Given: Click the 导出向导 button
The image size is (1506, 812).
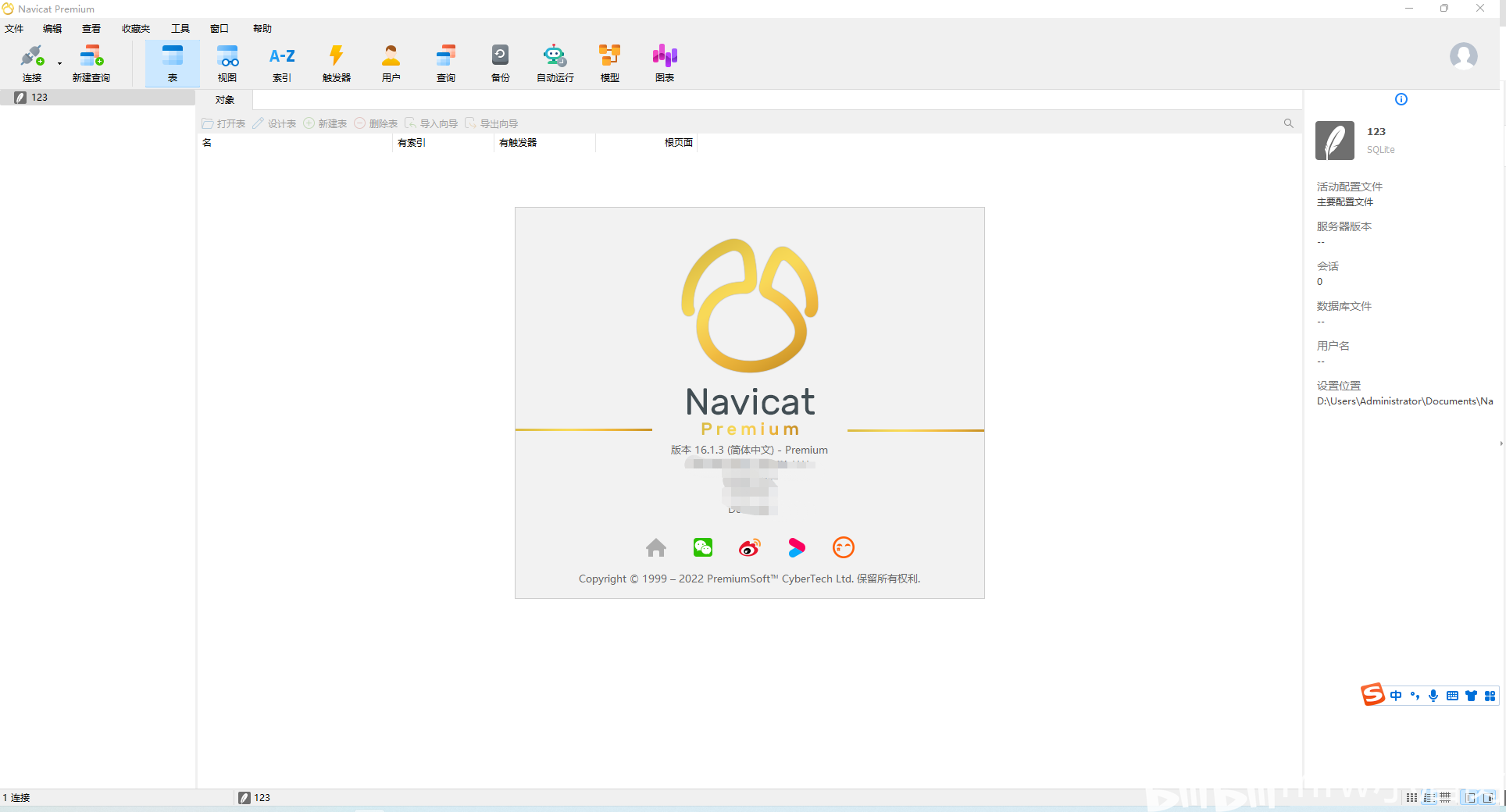Looking at the screenshot, I should 491,123.
